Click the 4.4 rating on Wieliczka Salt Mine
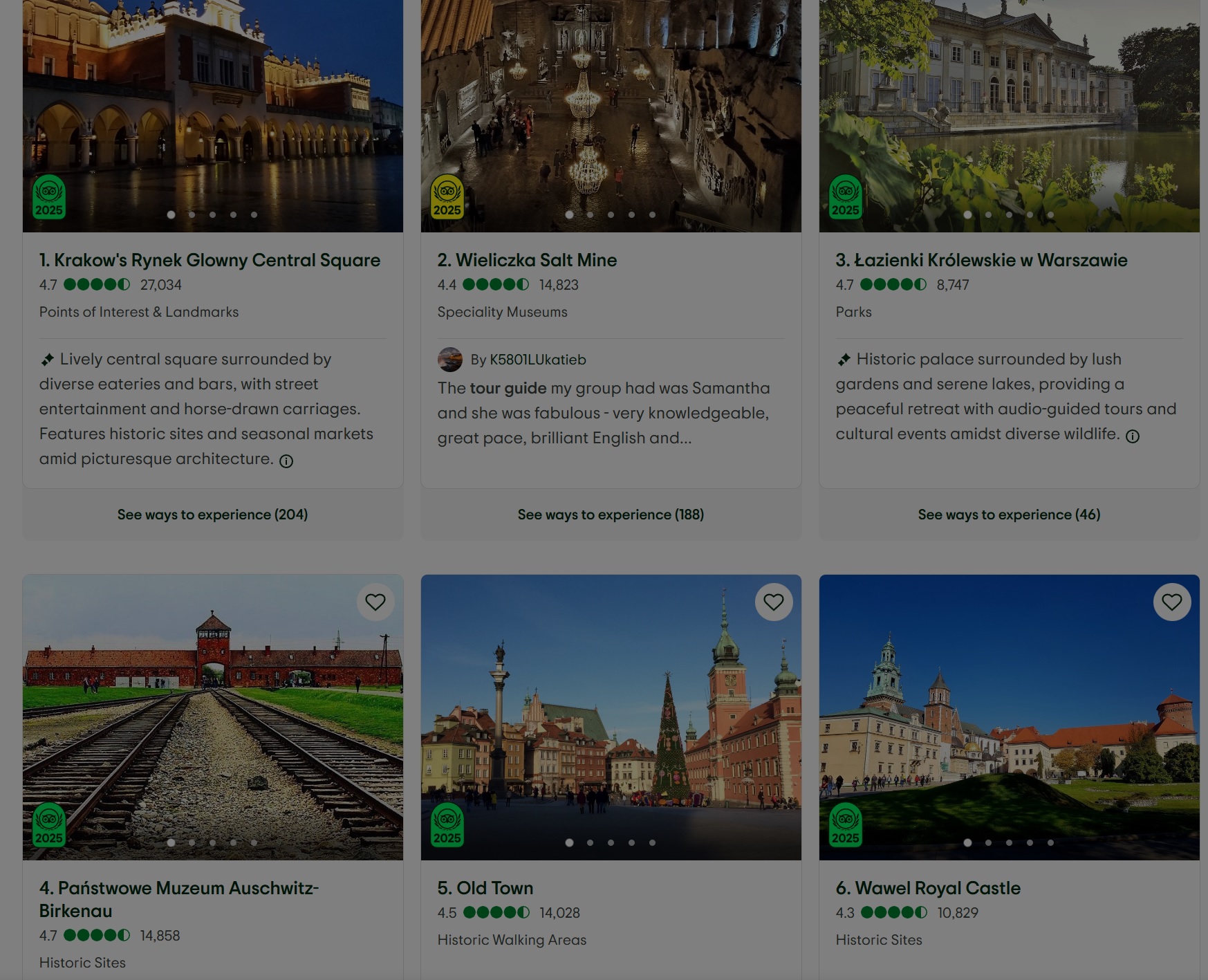Viewport: 1208px width, 980px height. tap(447, 285)
